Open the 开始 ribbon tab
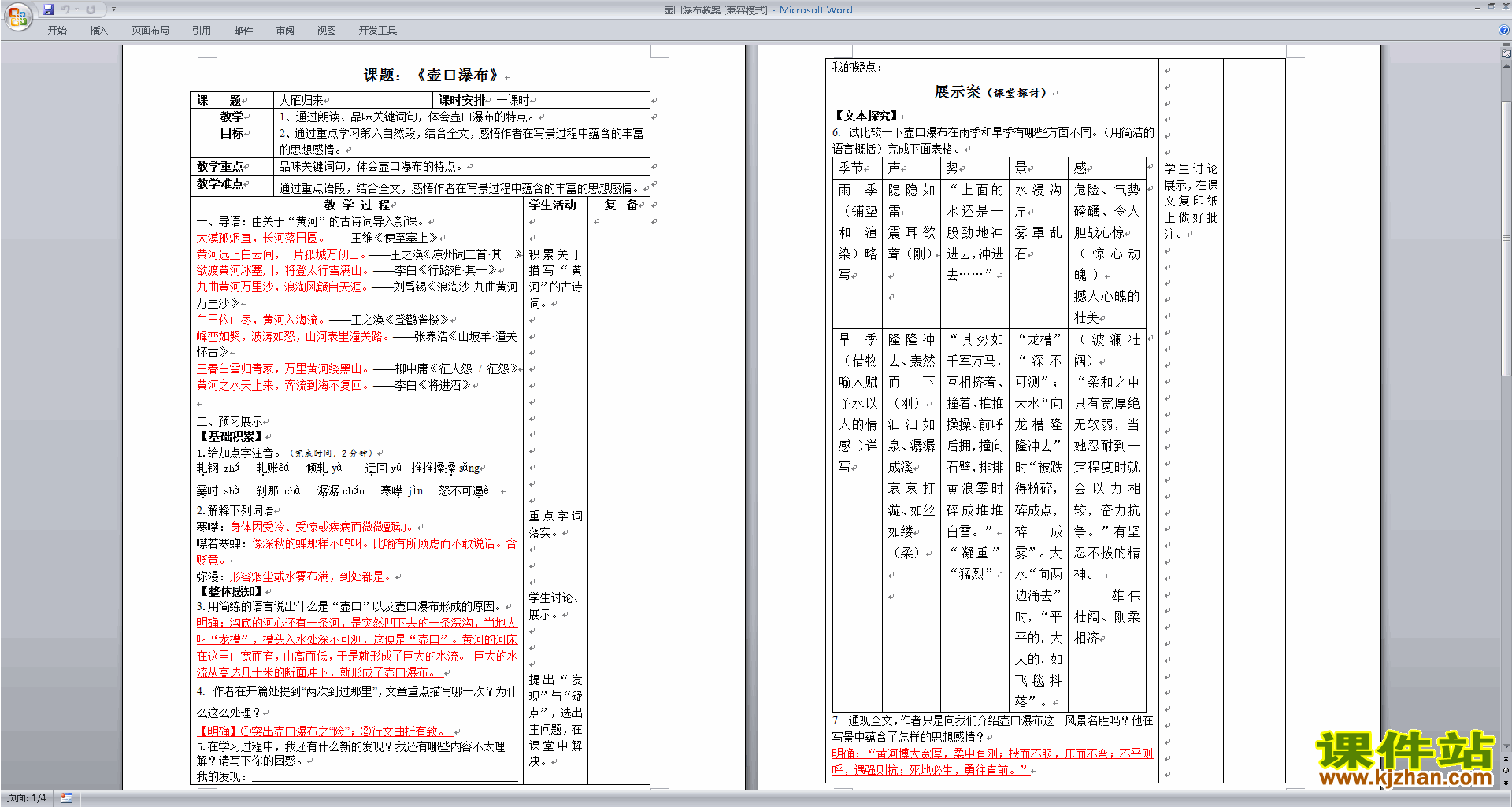This screenshot has height=807, width=1512. [x=57, y=31]
